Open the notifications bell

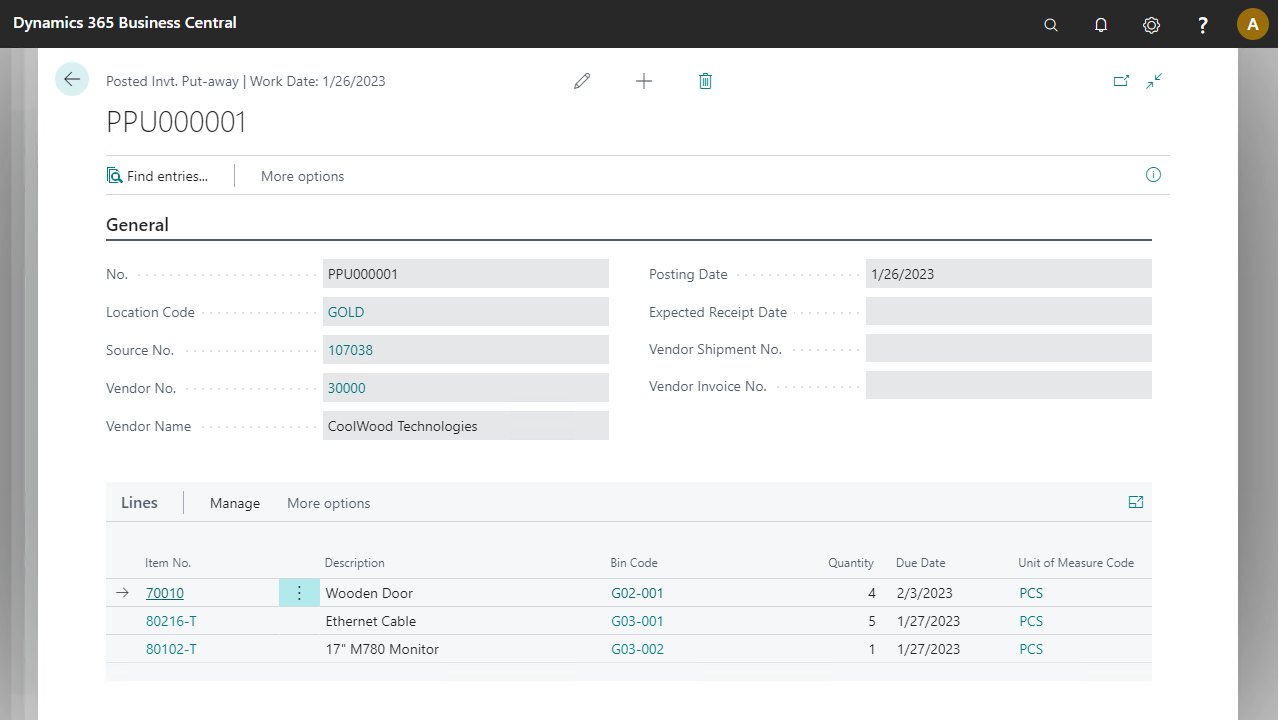pyautogui.click(x=1101, y=24)
